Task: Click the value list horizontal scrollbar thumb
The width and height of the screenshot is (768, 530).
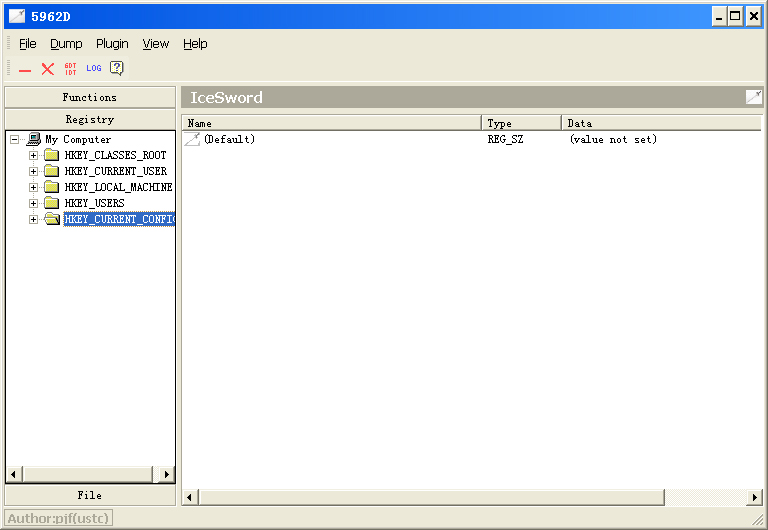Action: click(x=432, y=498)
